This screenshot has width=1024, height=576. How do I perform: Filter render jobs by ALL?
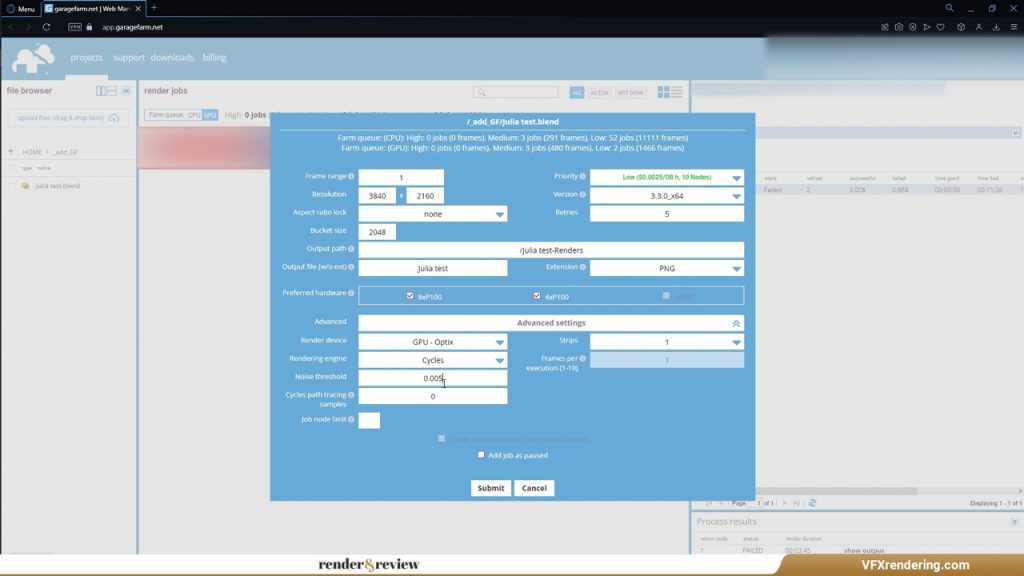(577, 93)
